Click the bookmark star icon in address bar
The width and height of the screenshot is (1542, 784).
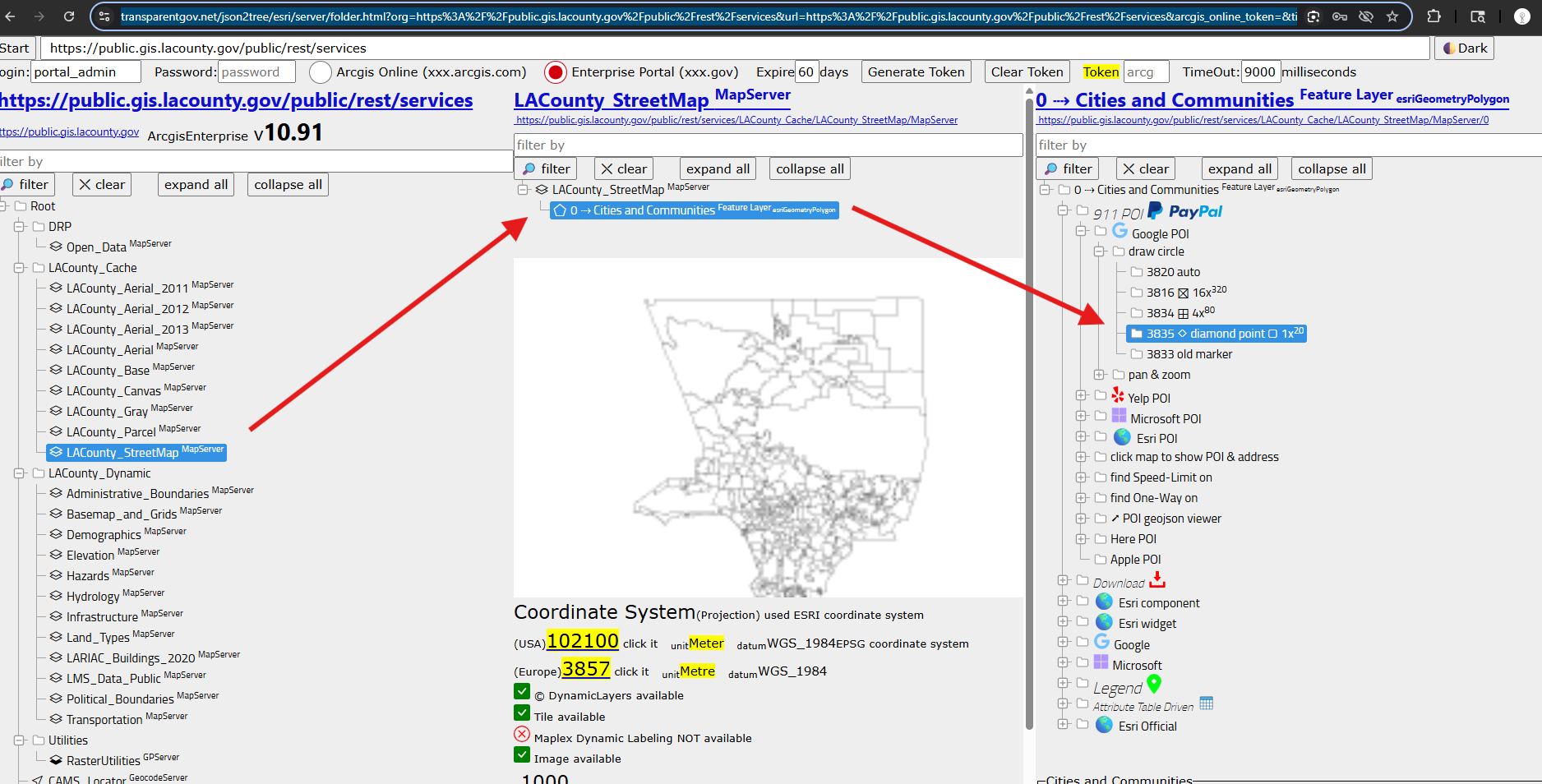[x=1392, y=16]
